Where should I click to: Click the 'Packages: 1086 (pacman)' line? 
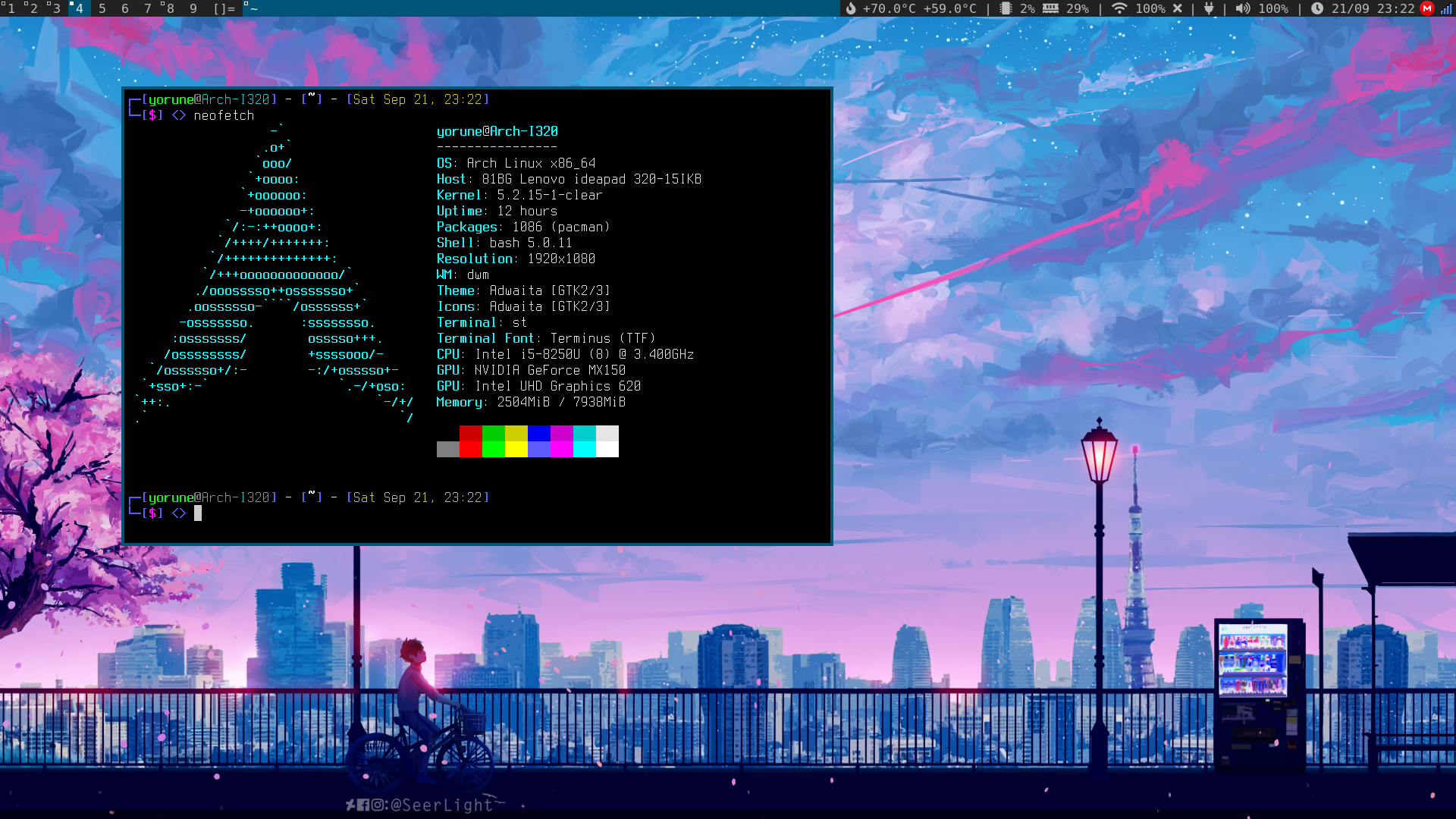pos(523,227)
